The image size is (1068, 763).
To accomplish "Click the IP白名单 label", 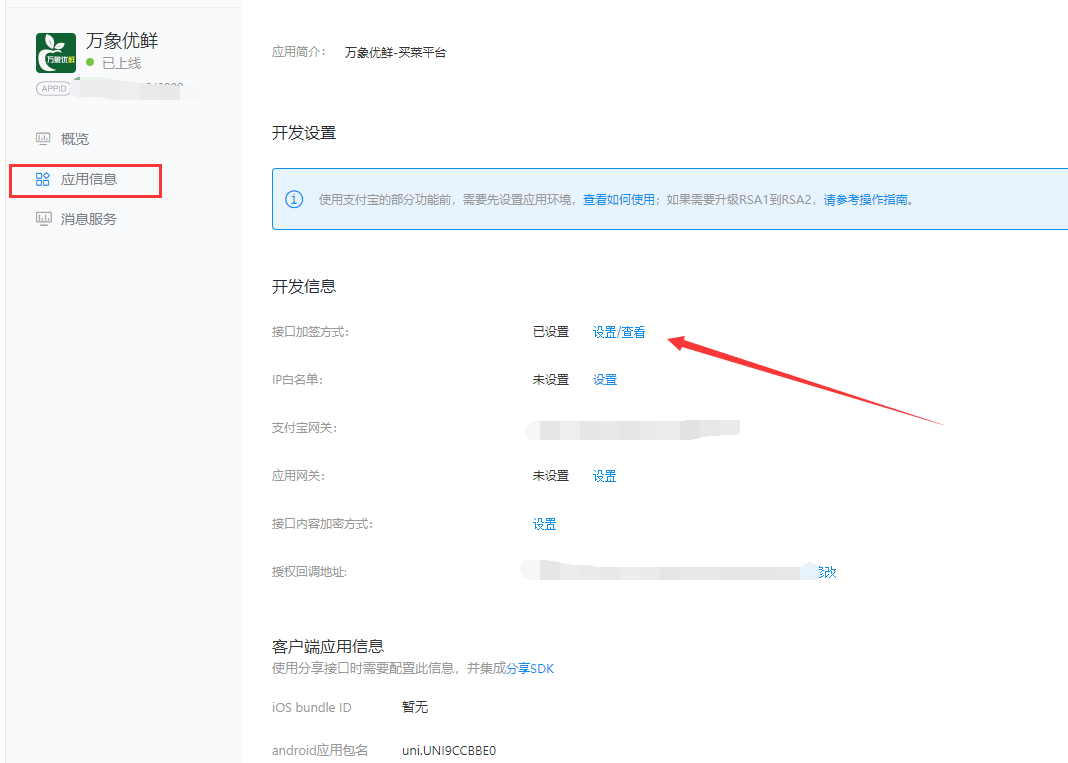I will tap(297, 379).
